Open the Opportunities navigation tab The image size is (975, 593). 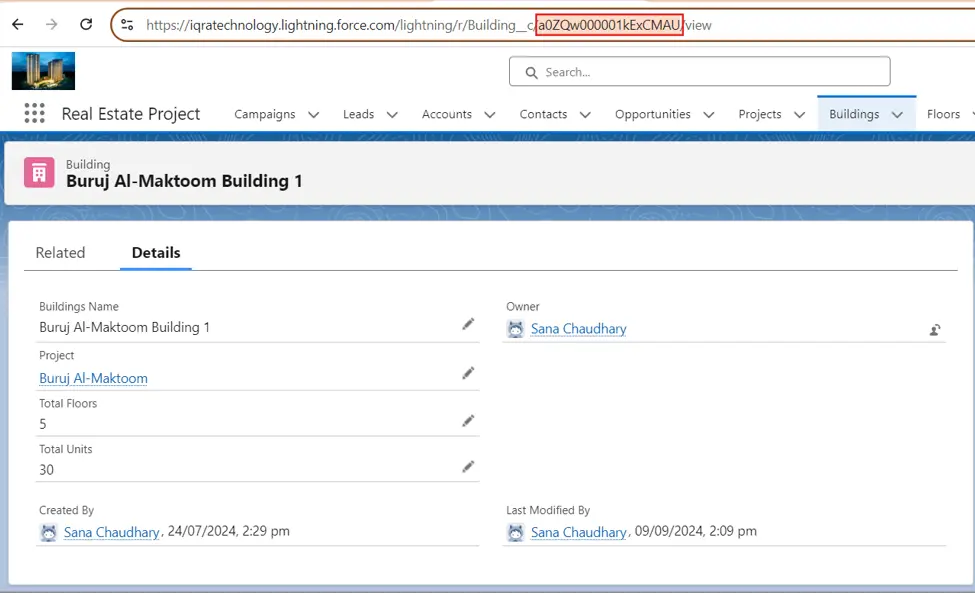click(653, 114)
